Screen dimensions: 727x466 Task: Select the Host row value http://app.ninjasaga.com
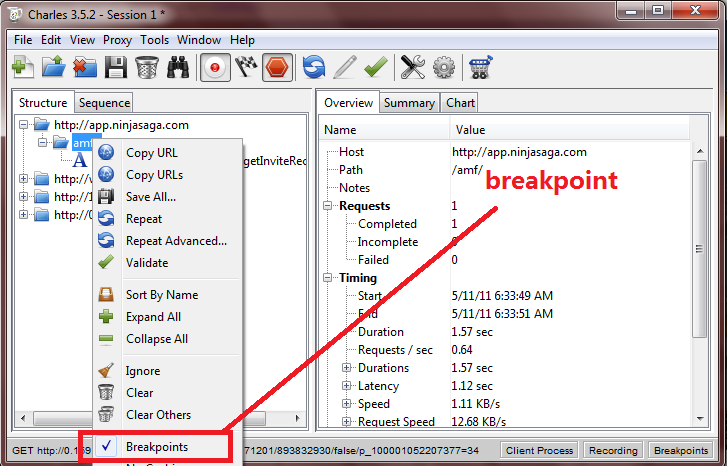(519, 152)
